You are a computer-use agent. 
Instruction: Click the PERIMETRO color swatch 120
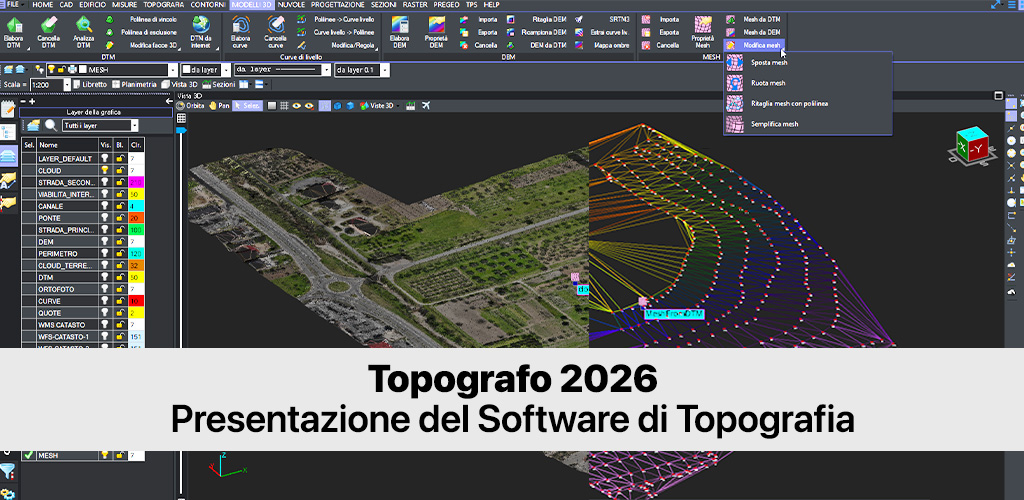(136, 253)
